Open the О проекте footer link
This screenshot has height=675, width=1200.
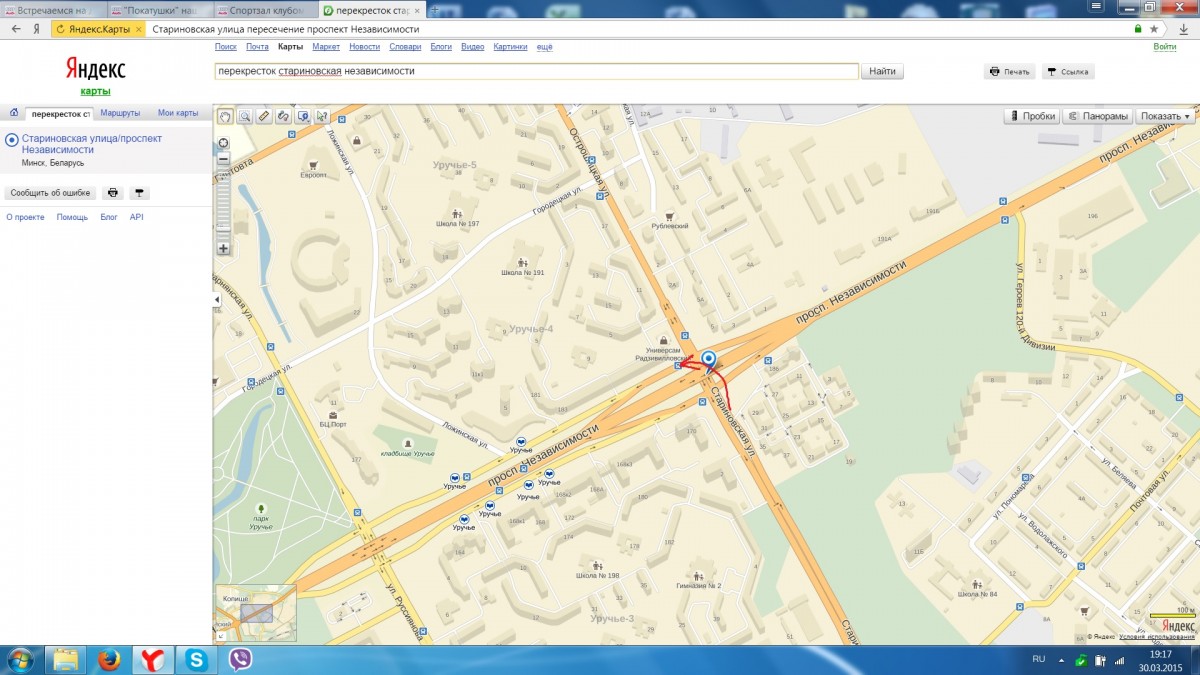(25, 217)
